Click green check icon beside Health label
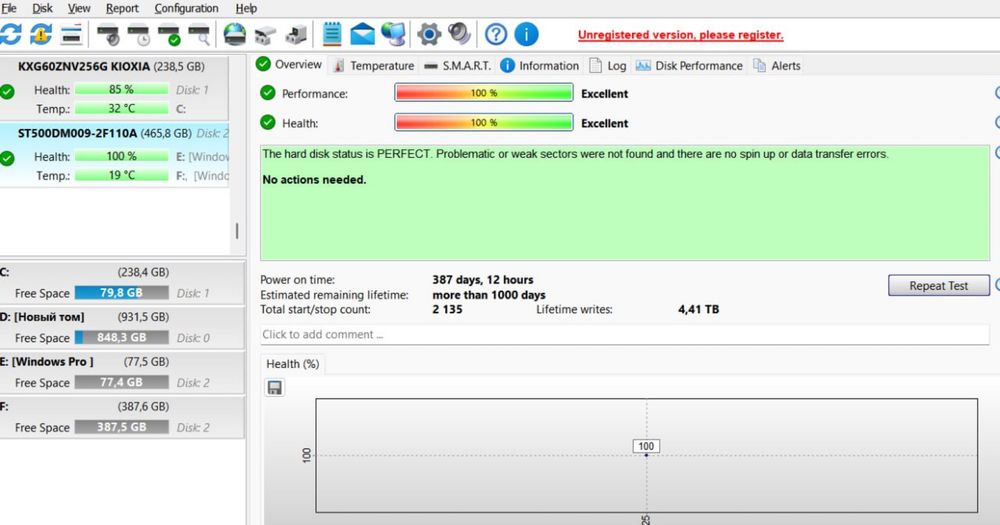This screenshot has height=525, width=1000. pyautogui.click(x=268, y=122)
